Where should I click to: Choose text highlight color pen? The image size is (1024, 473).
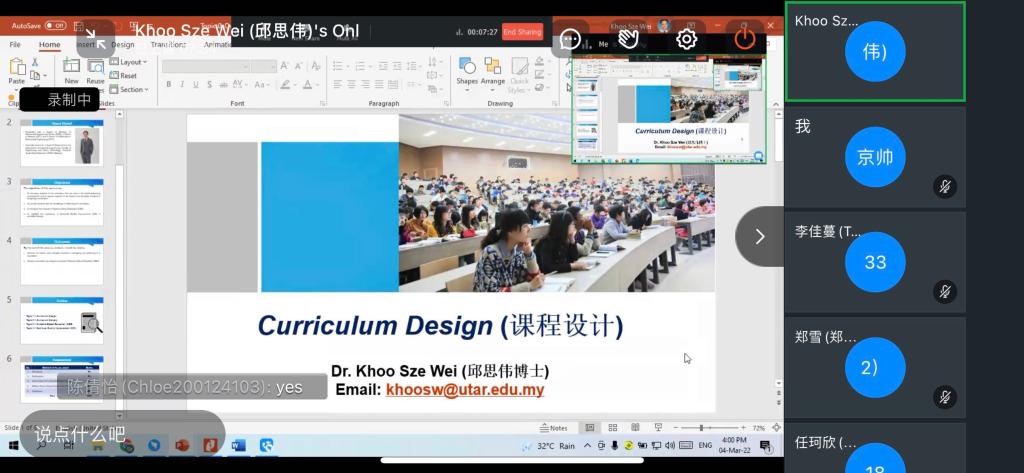pos(286,84)
